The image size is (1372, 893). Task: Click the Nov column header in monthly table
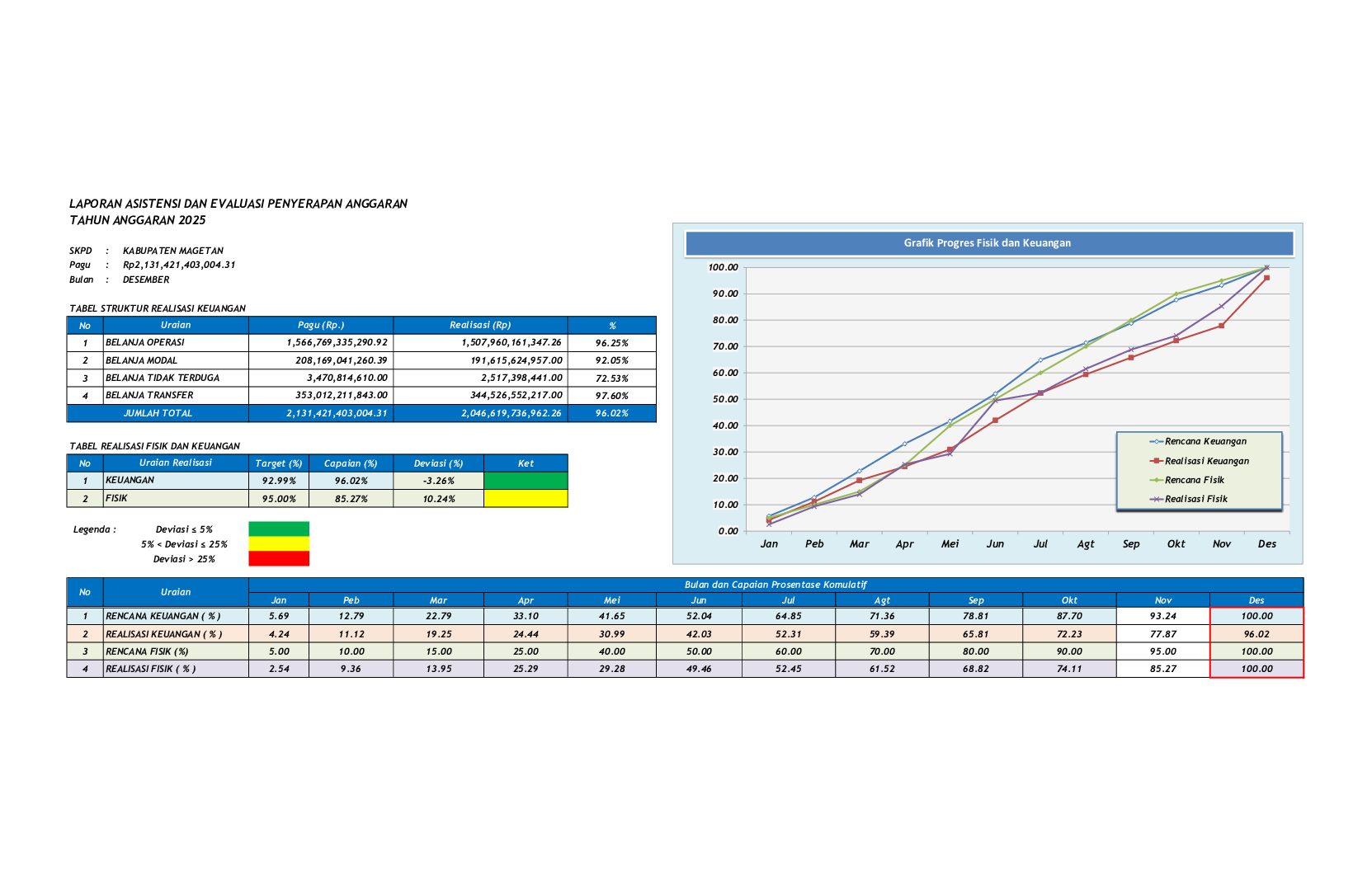(x=1162, y=600)
